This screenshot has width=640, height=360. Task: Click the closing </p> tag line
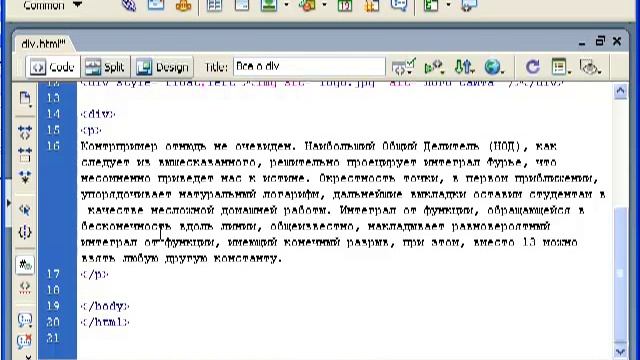point(95,274)
